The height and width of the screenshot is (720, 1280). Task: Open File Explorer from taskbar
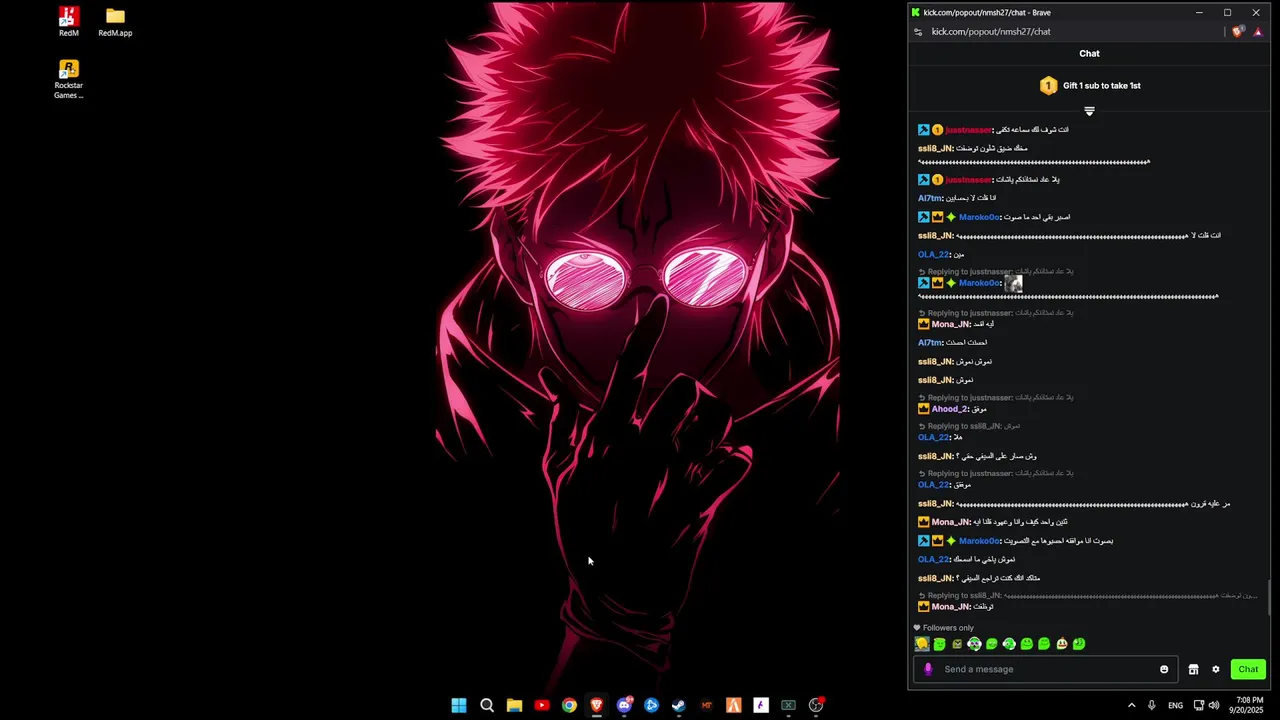coord(514,705)
